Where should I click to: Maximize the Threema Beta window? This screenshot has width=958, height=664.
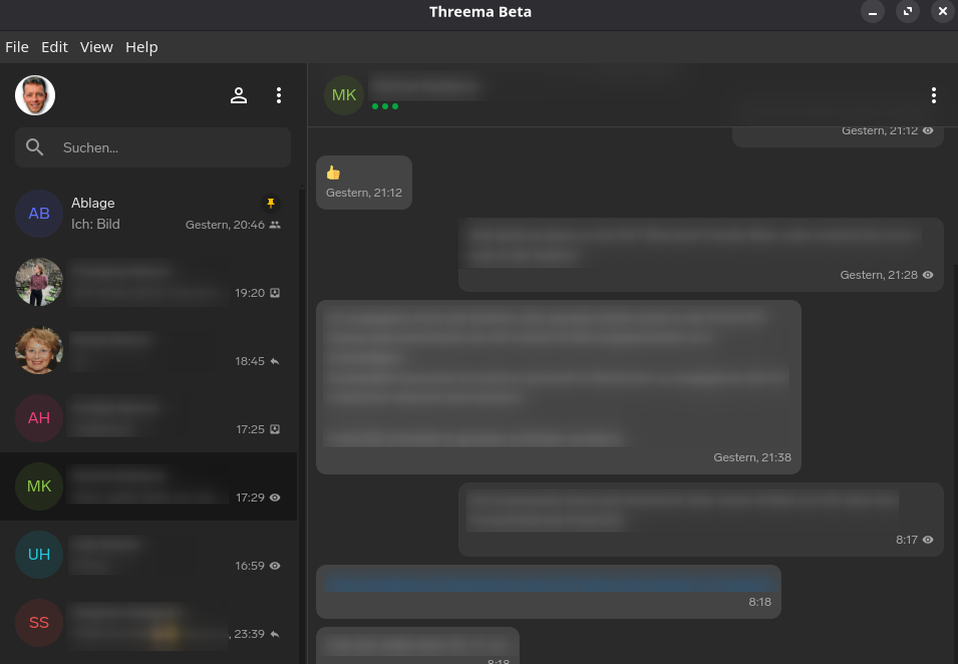(x=908, y=12)
